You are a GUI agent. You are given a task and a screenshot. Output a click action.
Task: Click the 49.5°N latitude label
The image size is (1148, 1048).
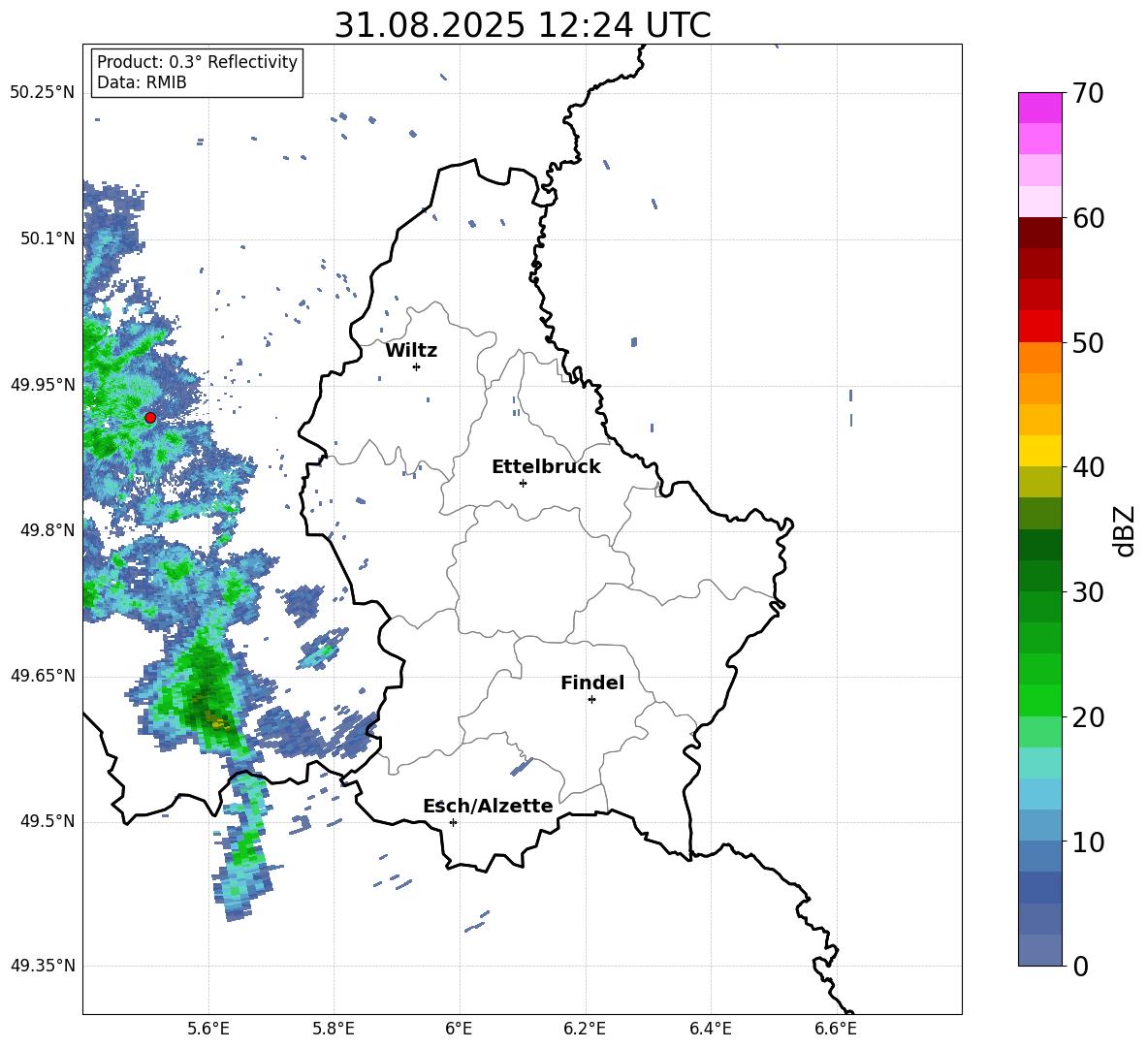[x=48, y=821]
